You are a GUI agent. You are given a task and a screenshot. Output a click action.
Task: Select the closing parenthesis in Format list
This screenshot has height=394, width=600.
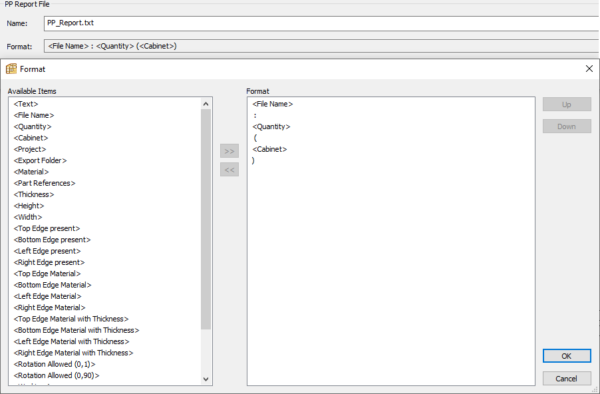pos(253,160)
